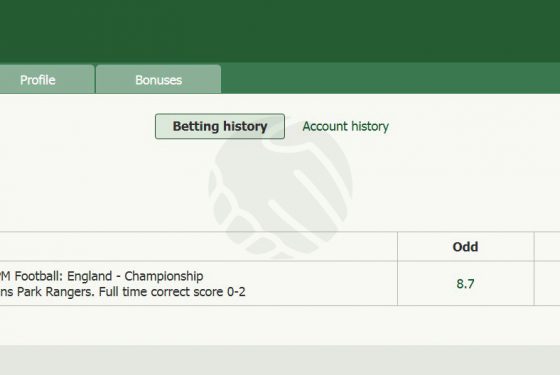Click the word Football in the bet row

click(38, 276)
